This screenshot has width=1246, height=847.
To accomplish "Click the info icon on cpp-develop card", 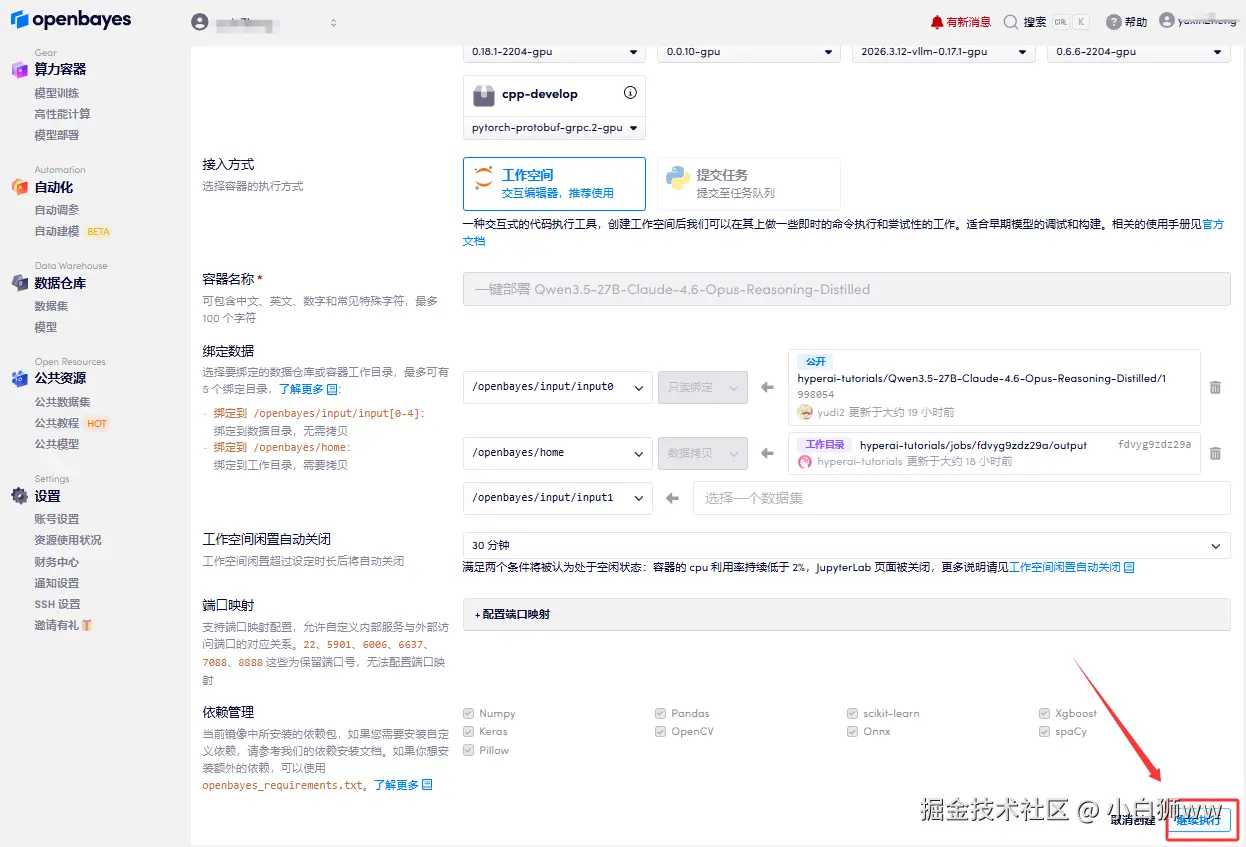I will [x=630, y=93].
